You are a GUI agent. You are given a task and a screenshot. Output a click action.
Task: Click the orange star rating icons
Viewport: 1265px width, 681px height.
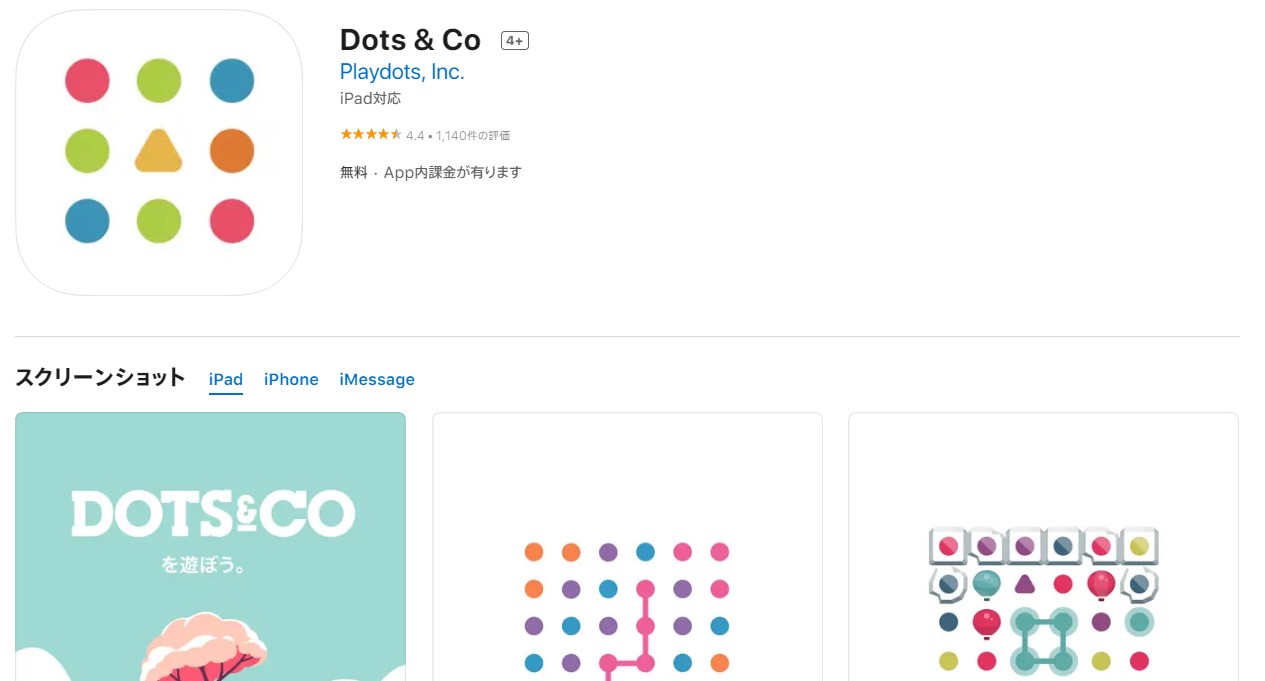371,134
